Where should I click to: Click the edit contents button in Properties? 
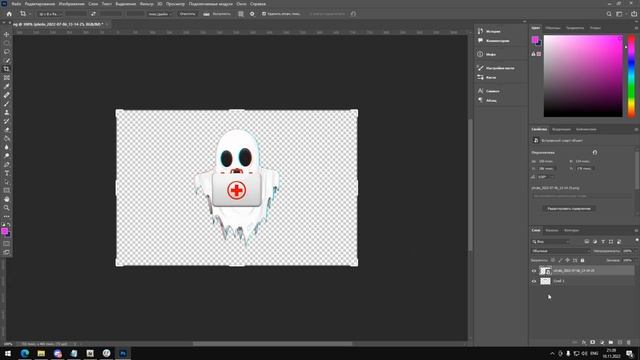(x=569, y=209)
